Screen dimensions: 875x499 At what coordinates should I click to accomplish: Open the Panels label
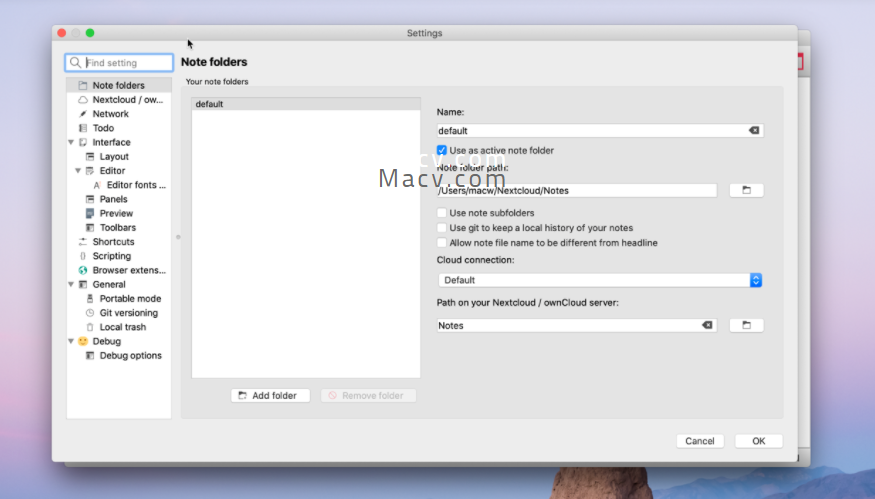pyautogui.click(x=113, y=199)
